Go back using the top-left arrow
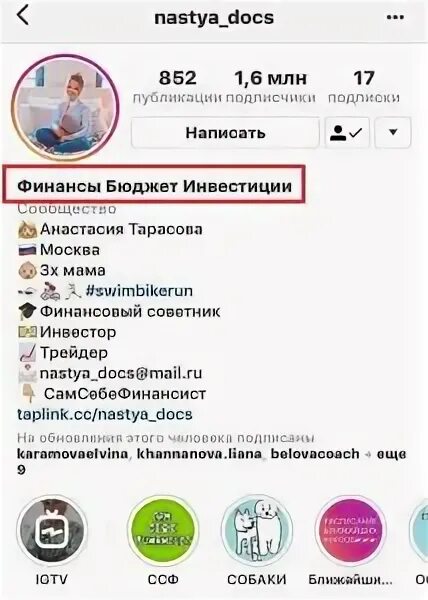 click(23, 17)
